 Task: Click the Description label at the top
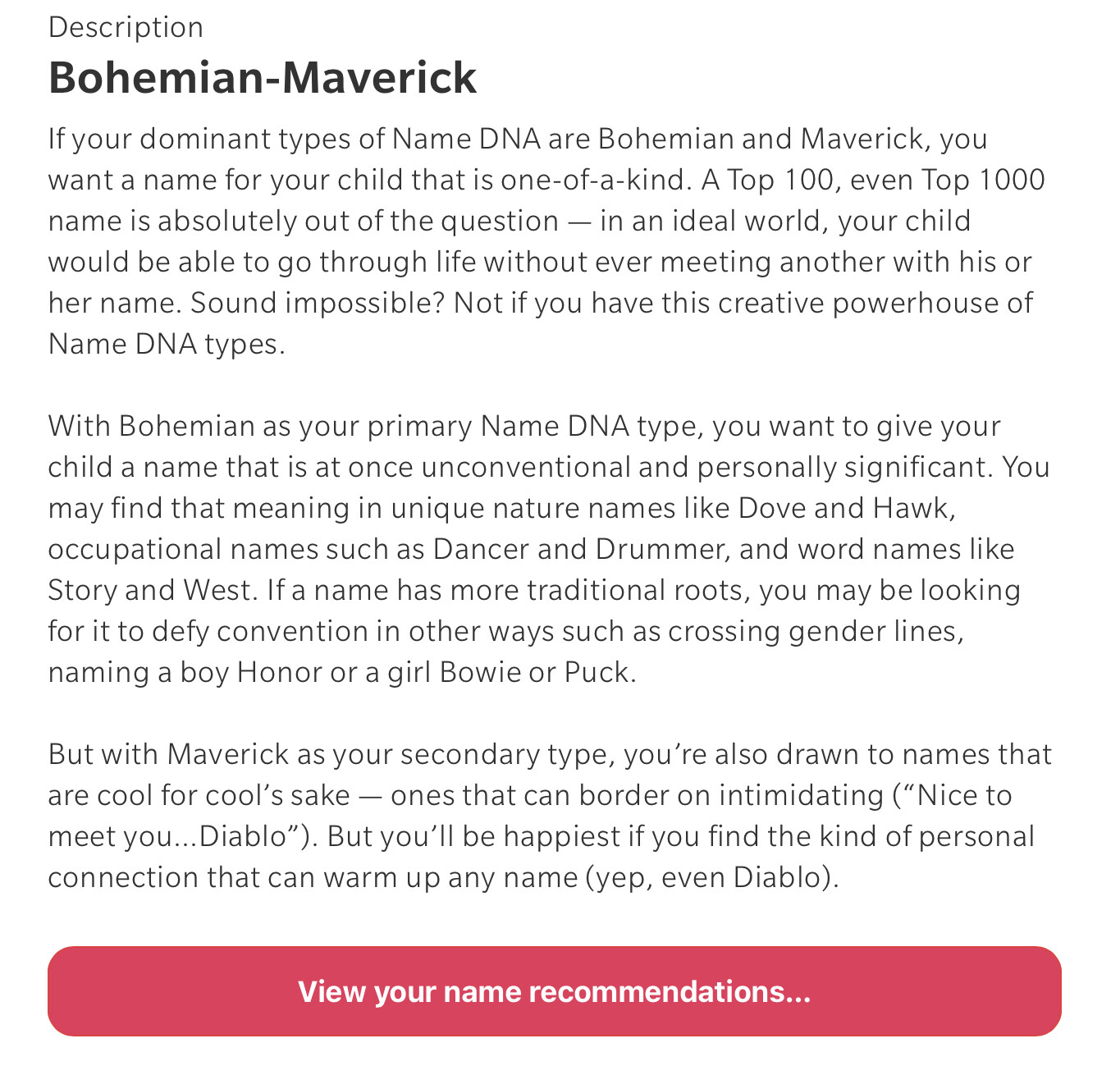tap(126, 27)
